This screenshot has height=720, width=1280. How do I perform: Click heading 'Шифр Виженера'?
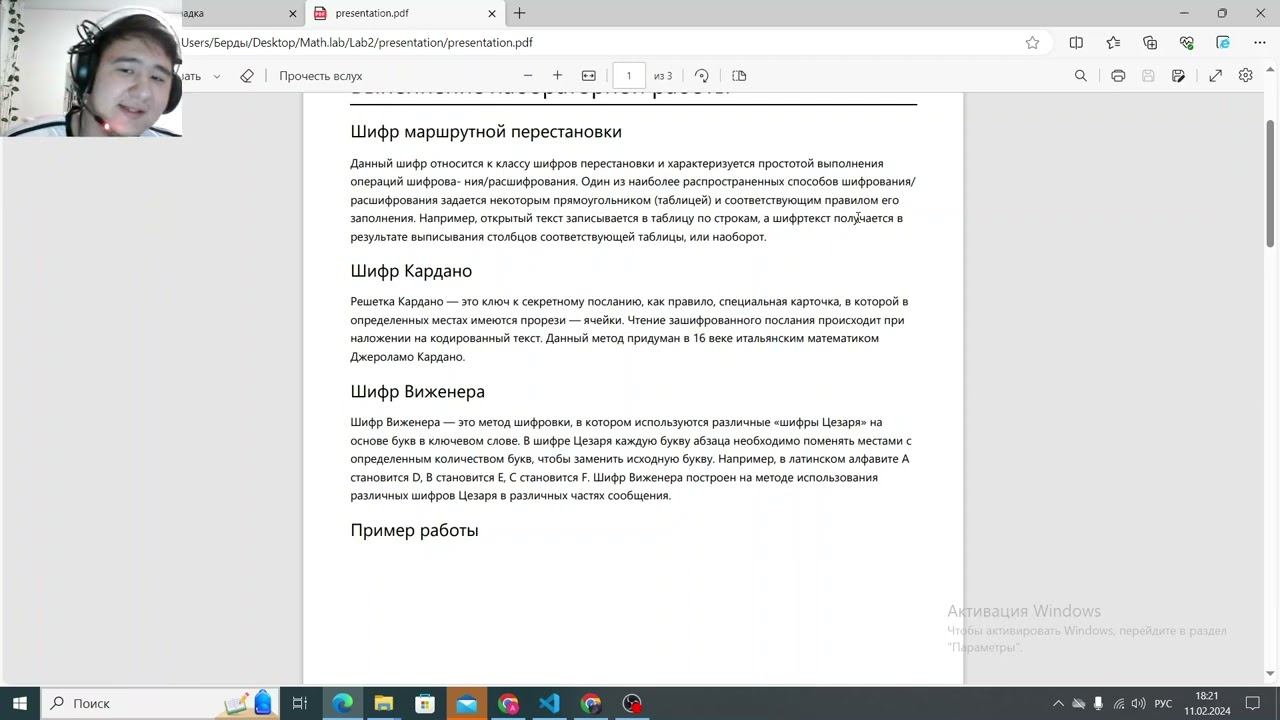tap(417, 392)
